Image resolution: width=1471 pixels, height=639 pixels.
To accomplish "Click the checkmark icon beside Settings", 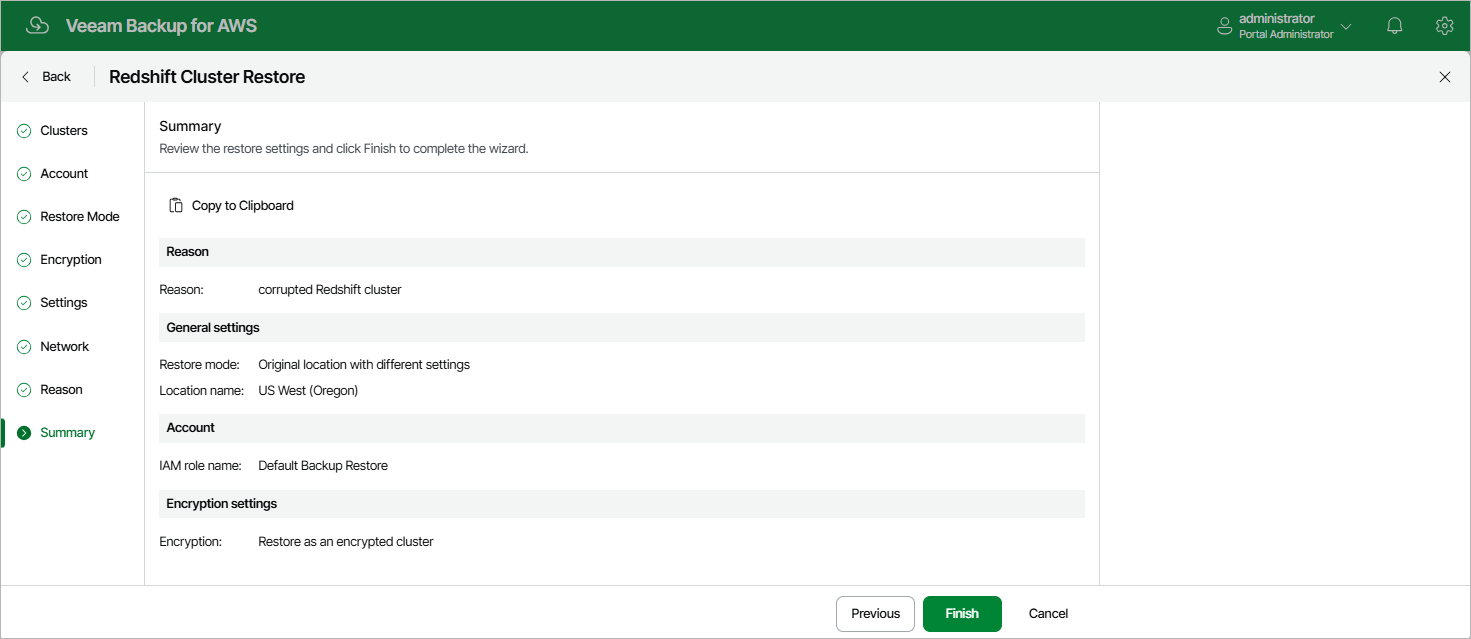I will click(x=24, y=303).
